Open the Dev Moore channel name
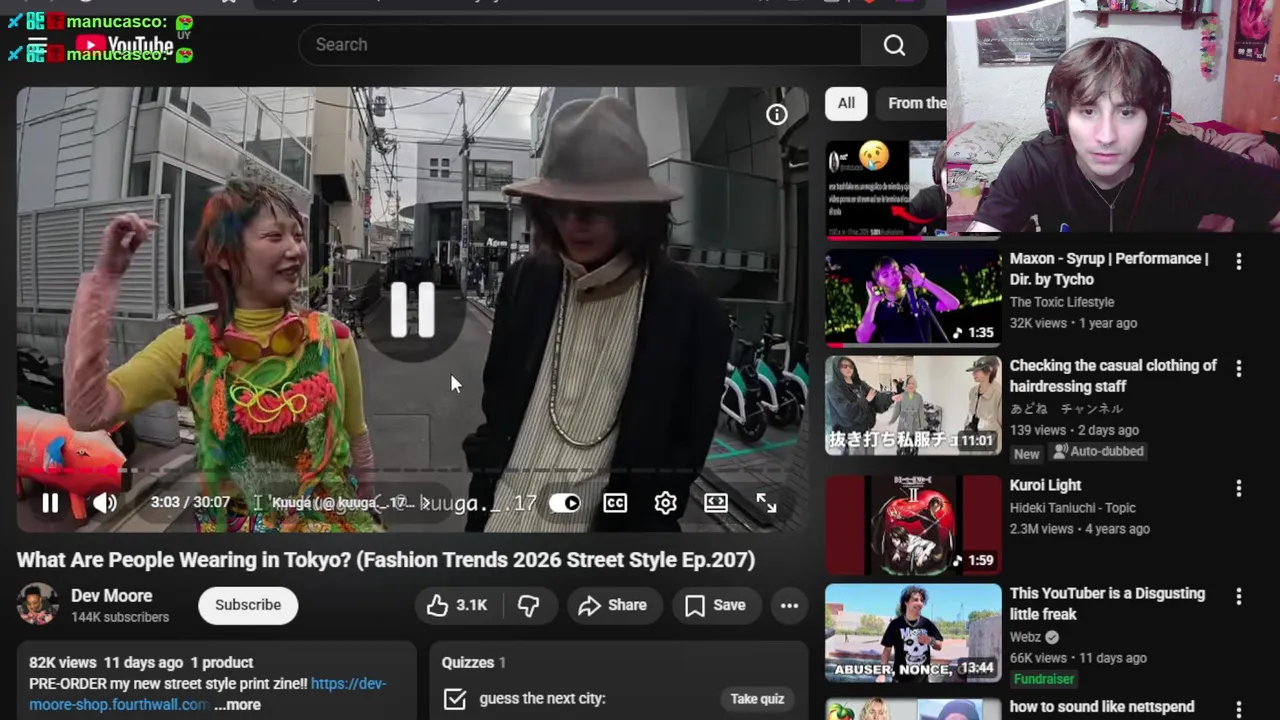This screenshot has width=1280, height=720. 112,596
